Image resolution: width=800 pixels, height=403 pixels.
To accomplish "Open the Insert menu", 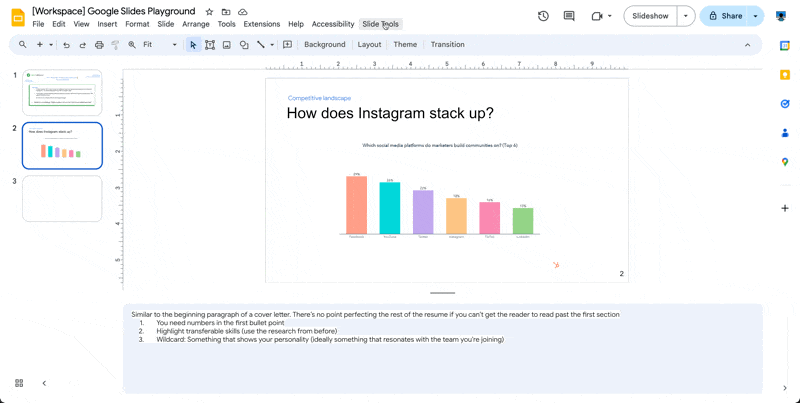I will coord(107,24).
